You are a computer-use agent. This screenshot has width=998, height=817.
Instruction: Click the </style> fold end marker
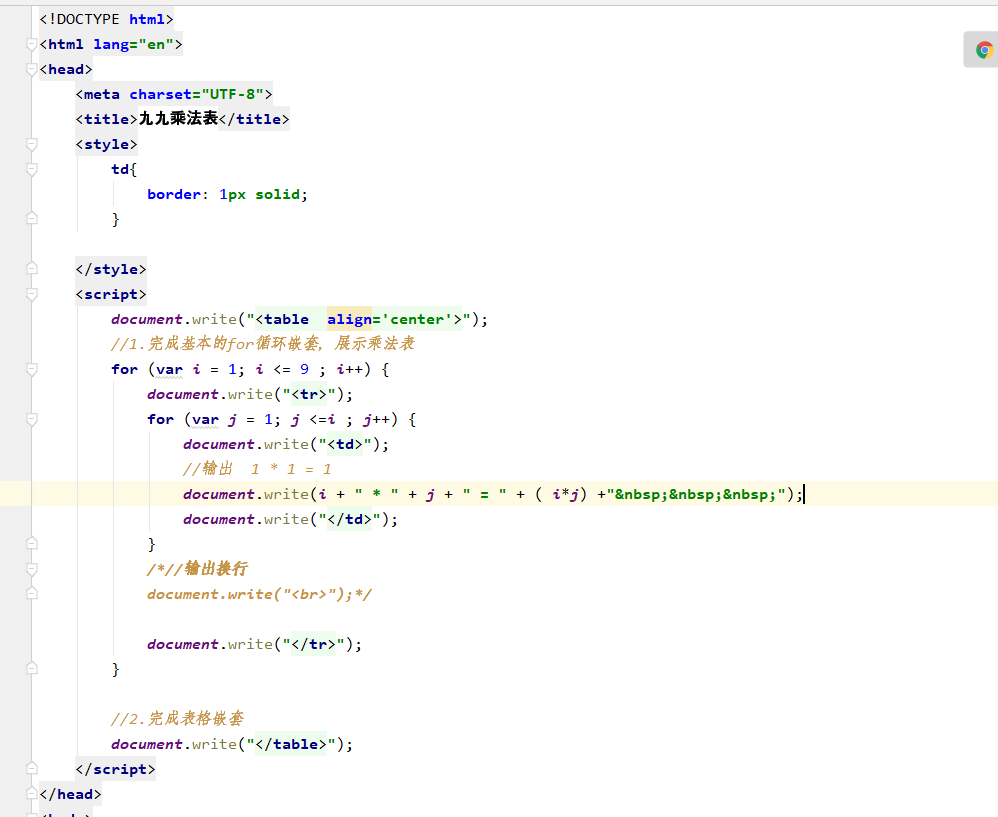(31, 269)
